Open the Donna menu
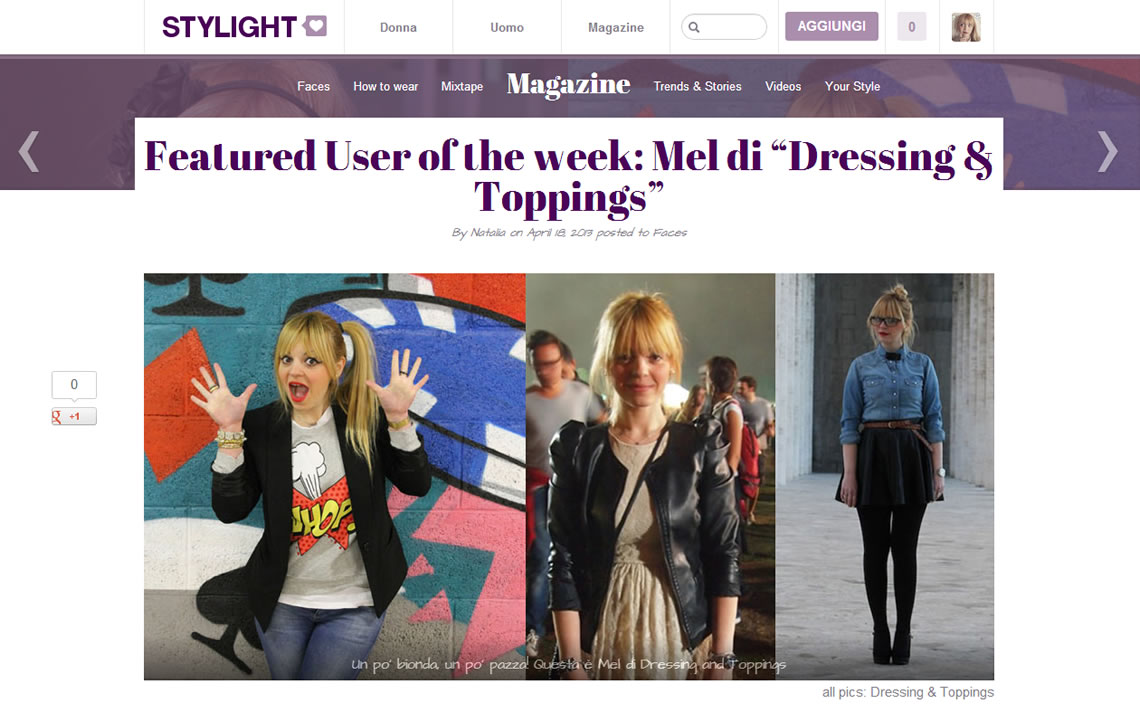Image resolution: width=1140 pixels, height=708 pixels. tap(398, 28)
